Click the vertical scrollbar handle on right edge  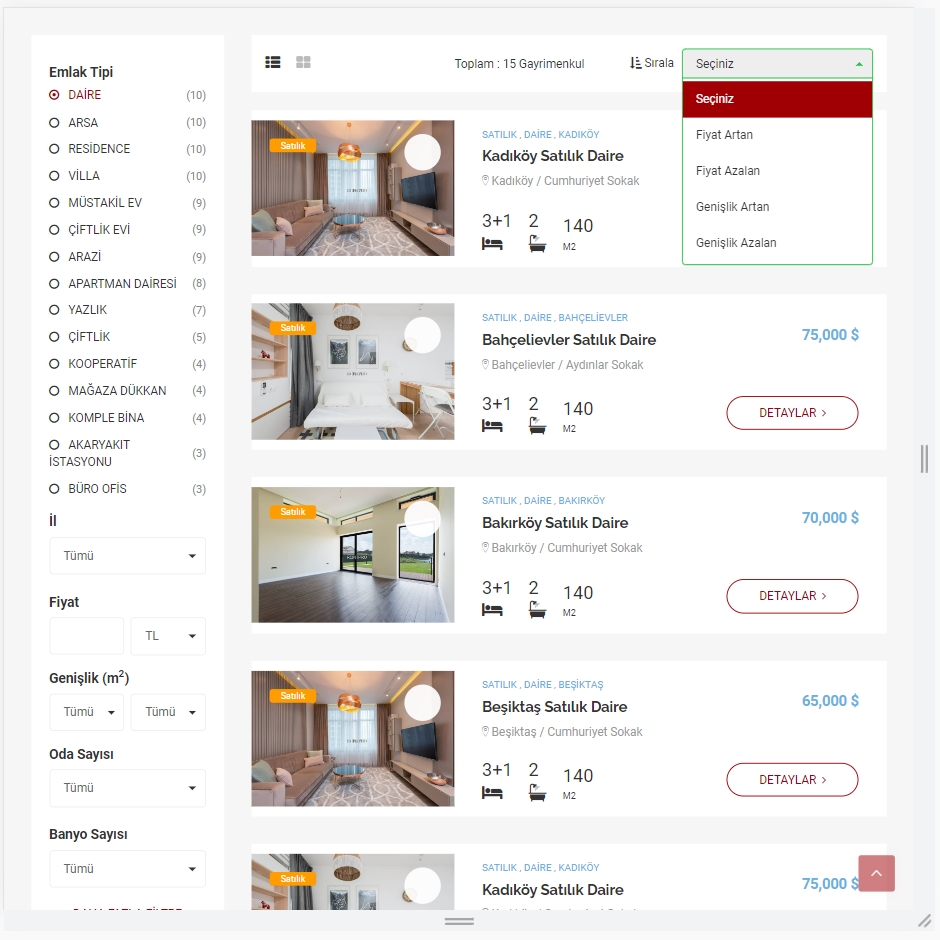coord(924,459)
